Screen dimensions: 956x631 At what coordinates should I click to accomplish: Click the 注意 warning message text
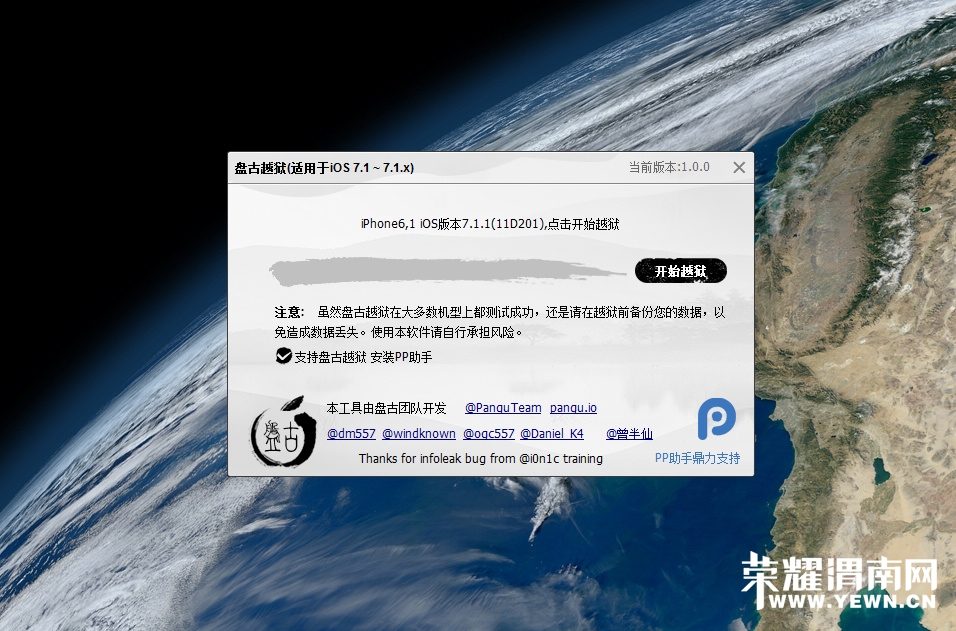500,322
